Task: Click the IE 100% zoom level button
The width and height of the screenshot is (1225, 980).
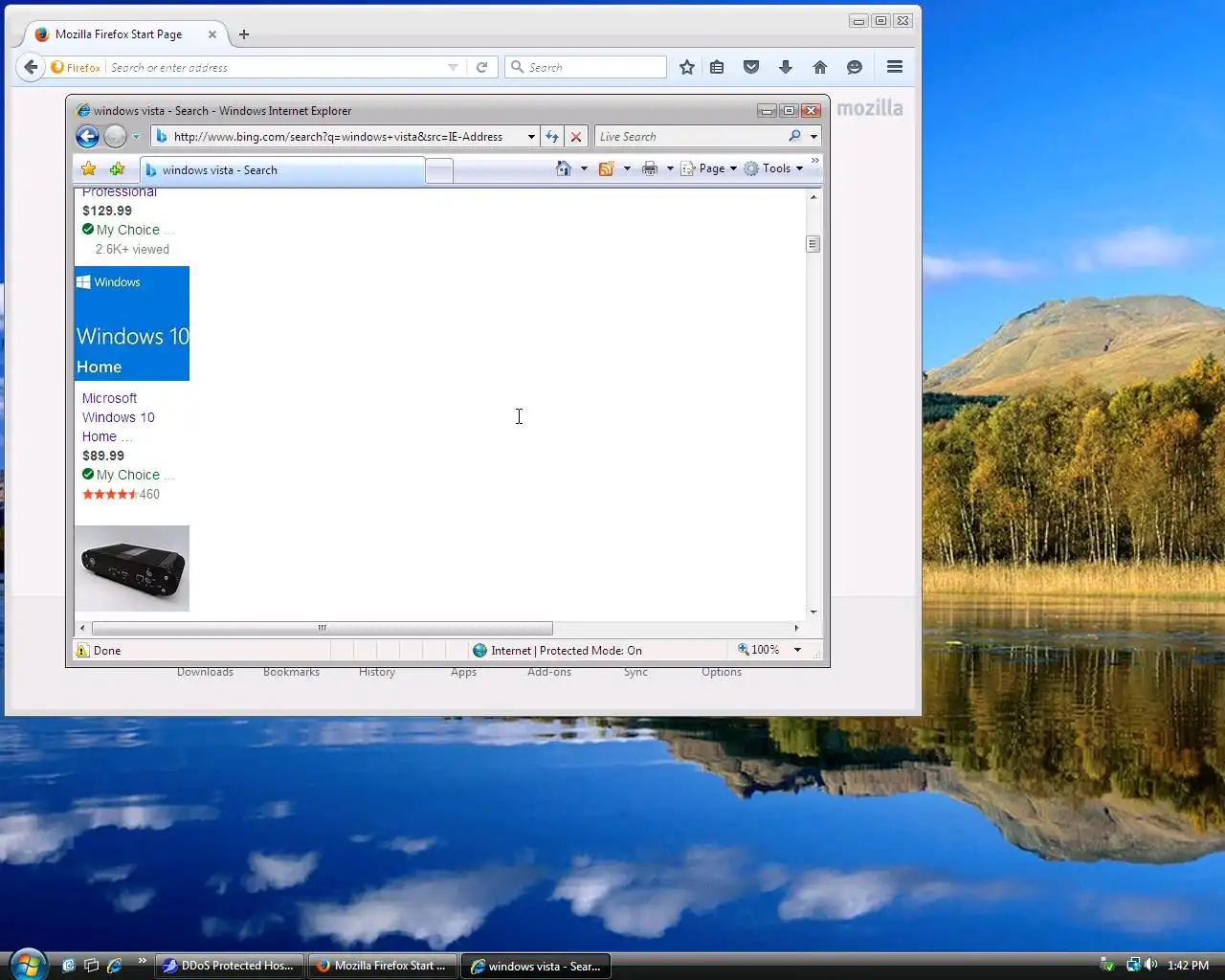Action: tap(759, 650)
